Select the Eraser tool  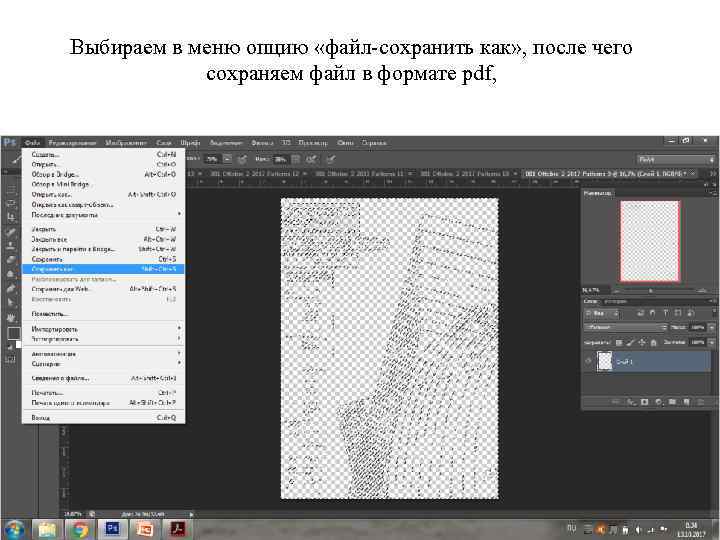click(11, 259)
